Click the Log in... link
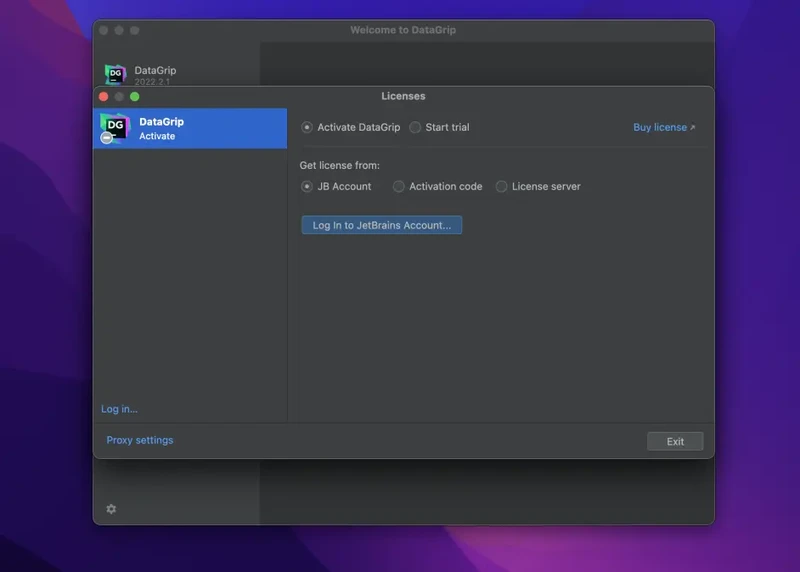This screenshot has width=800, height=572. [x=119, y=409]
